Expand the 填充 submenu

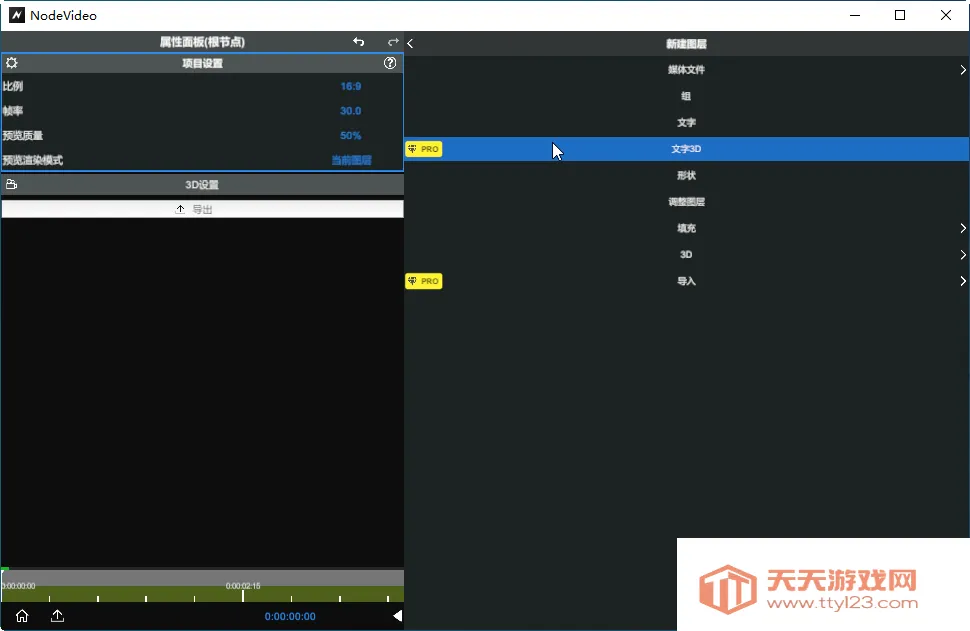click(963, 228)
